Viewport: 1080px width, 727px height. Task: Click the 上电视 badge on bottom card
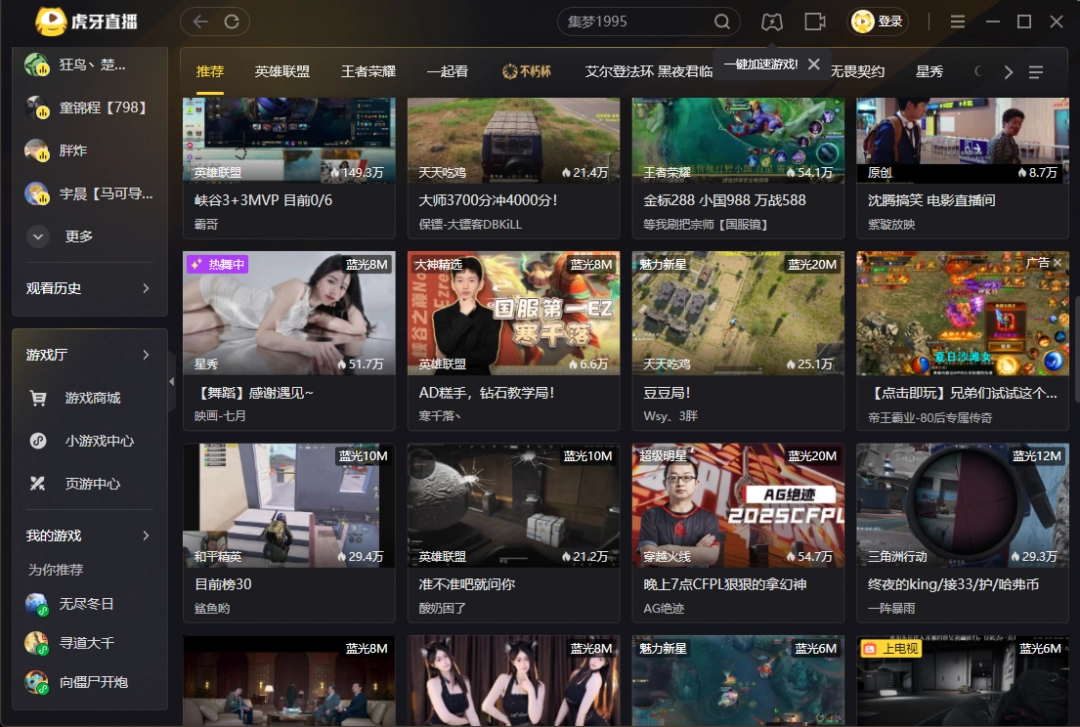[891, 648]
